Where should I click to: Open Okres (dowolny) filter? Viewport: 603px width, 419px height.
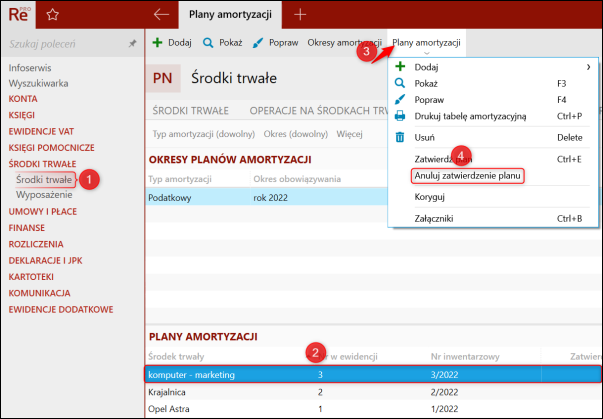point(295,134)
